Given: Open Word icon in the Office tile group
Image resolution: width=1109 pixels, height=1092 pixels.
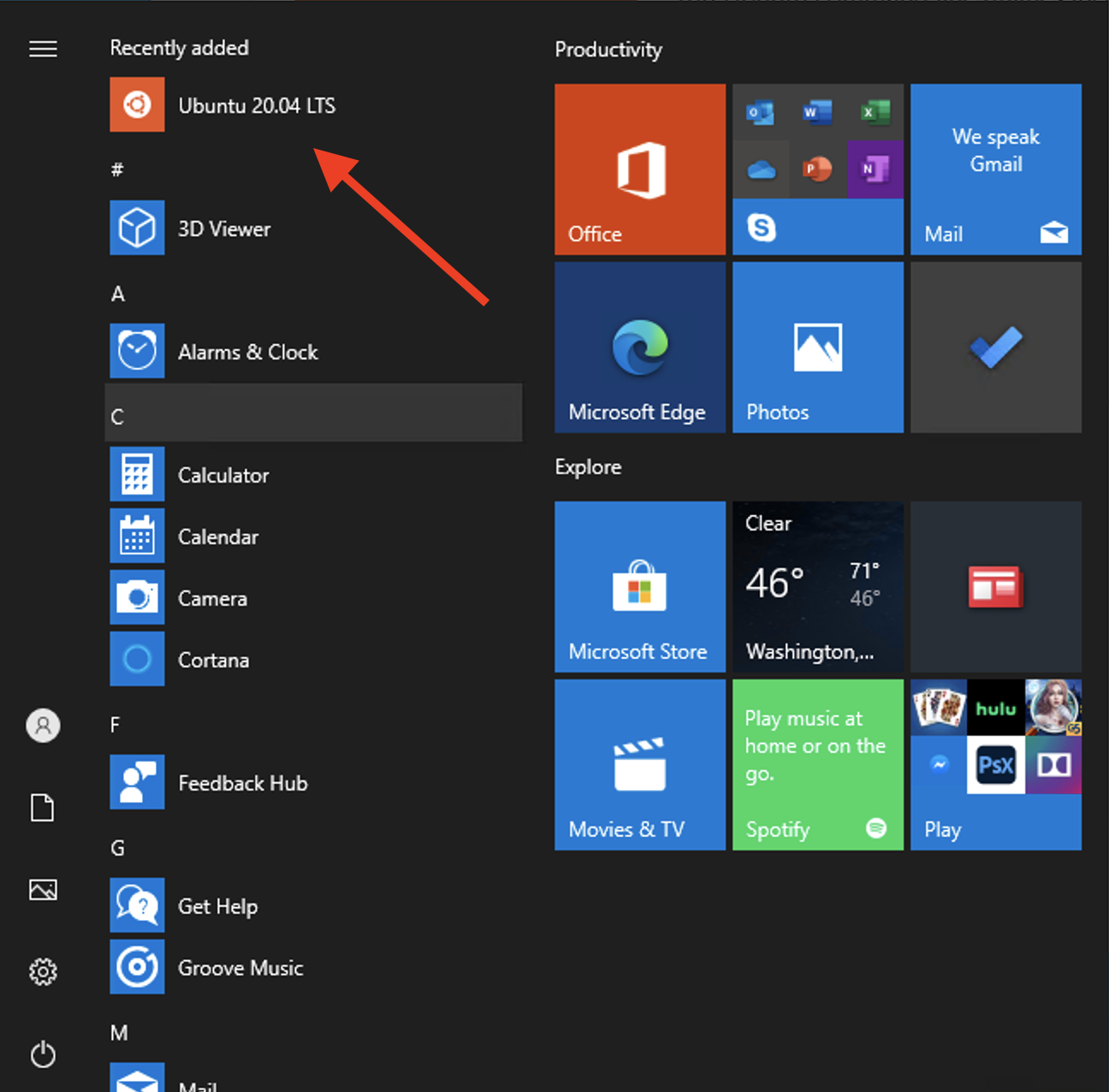Looking at the screenshot, I should (817, 112).
